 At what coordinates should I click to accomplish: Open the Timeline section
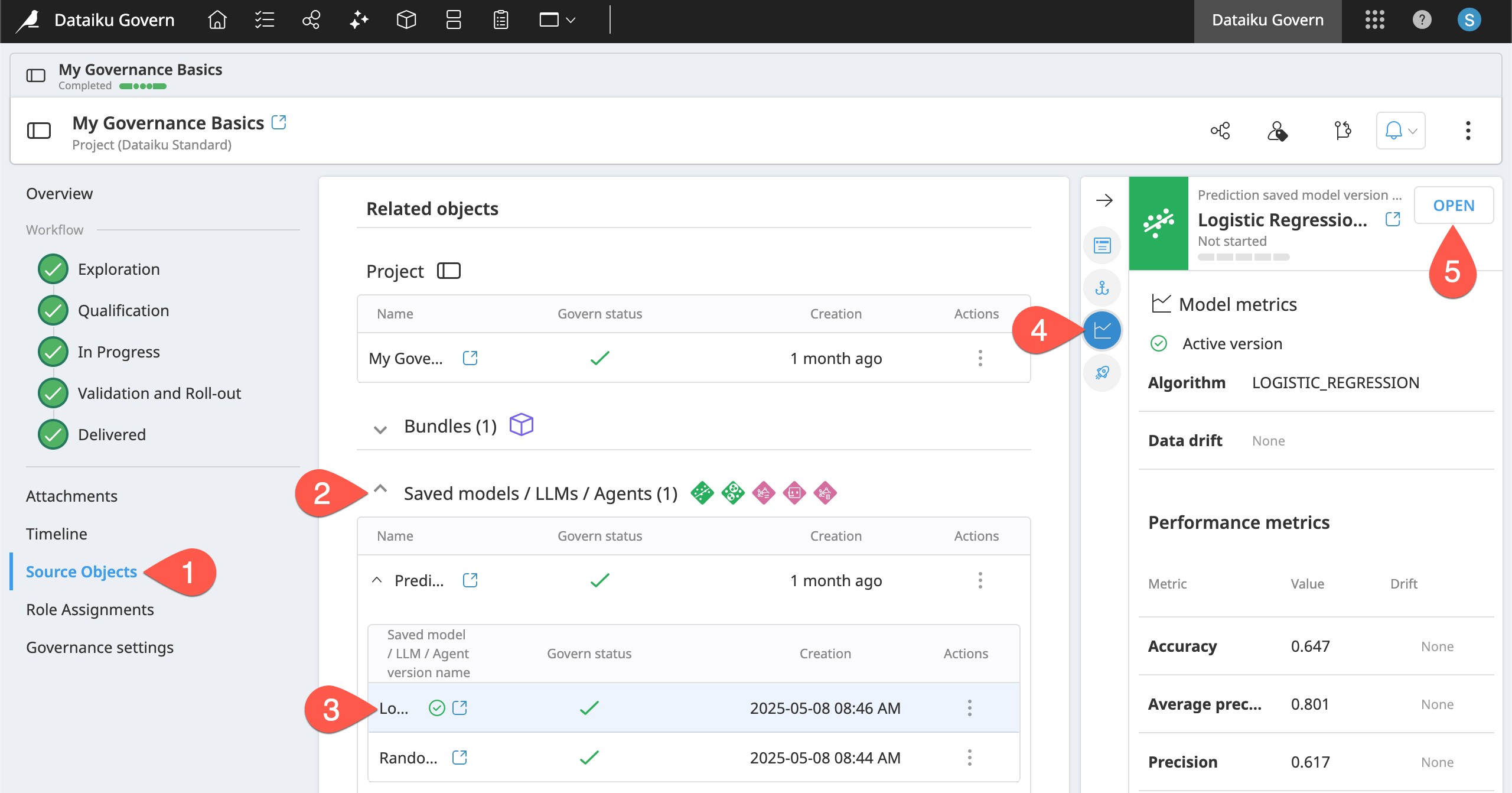click(57, 534)
